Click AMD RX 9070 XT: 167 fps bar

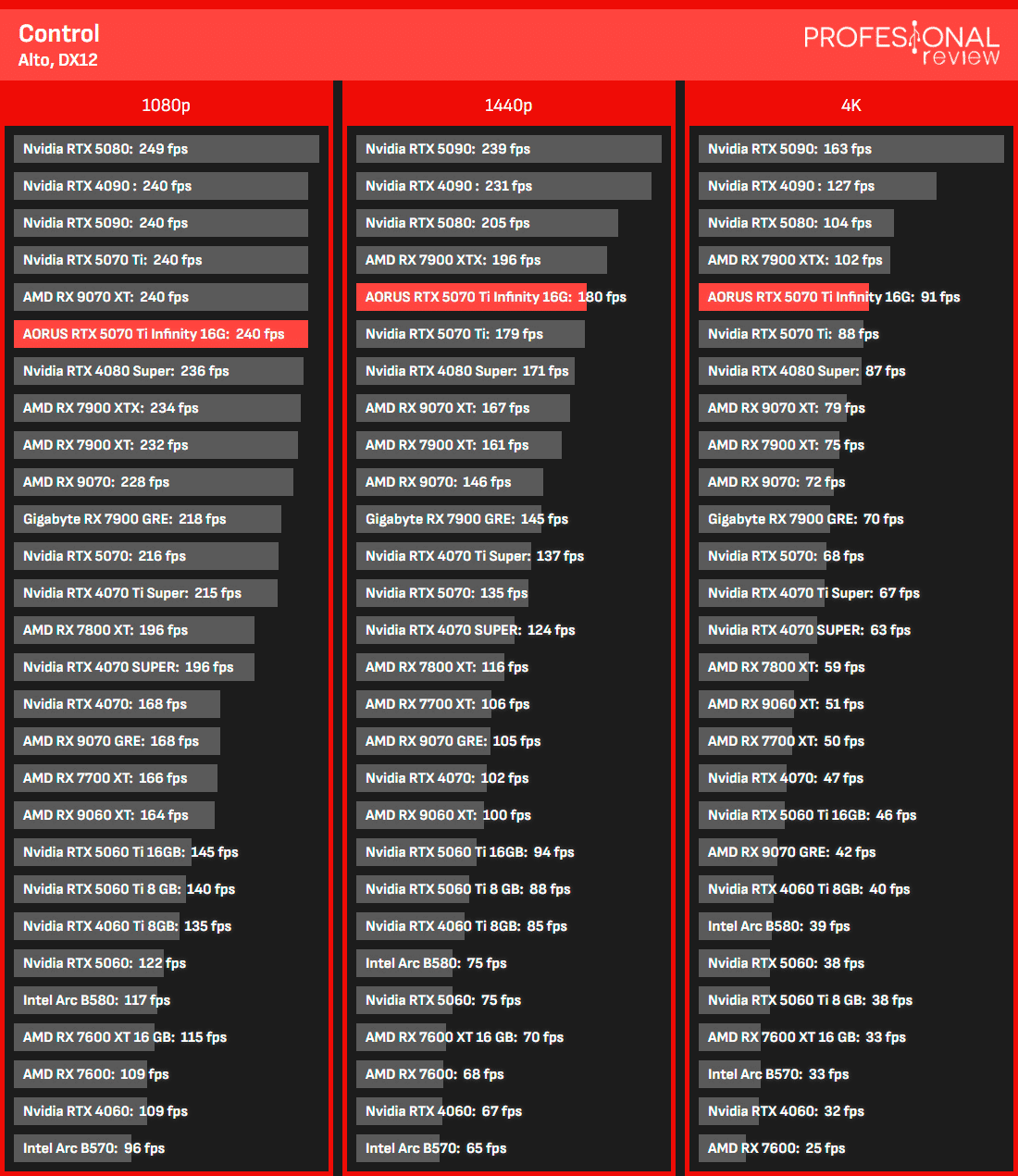[x=463, y=408]
